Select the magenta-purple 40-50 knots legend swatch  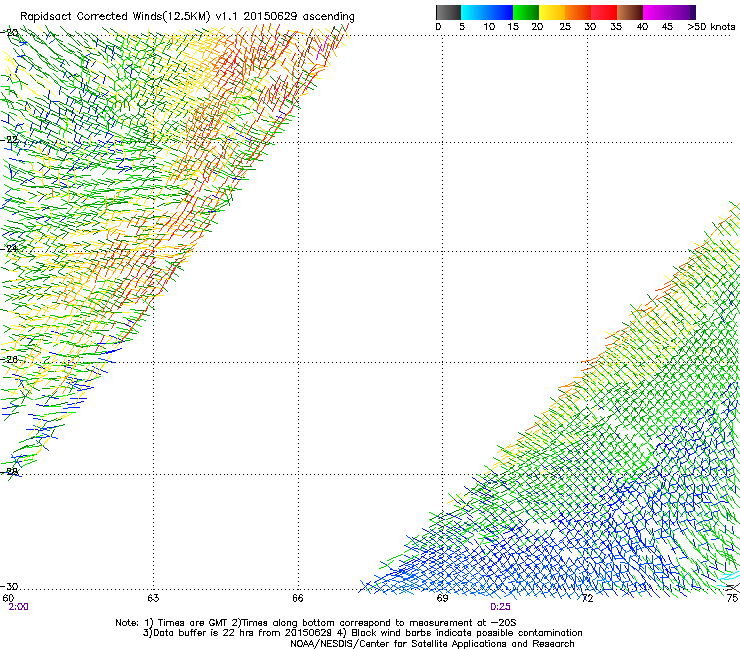[x=669, y=12]
